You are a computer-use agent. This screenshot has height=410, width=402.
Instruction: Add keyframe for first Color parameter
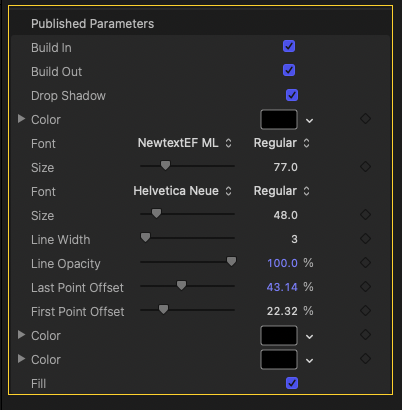click(x=365, y=119)
